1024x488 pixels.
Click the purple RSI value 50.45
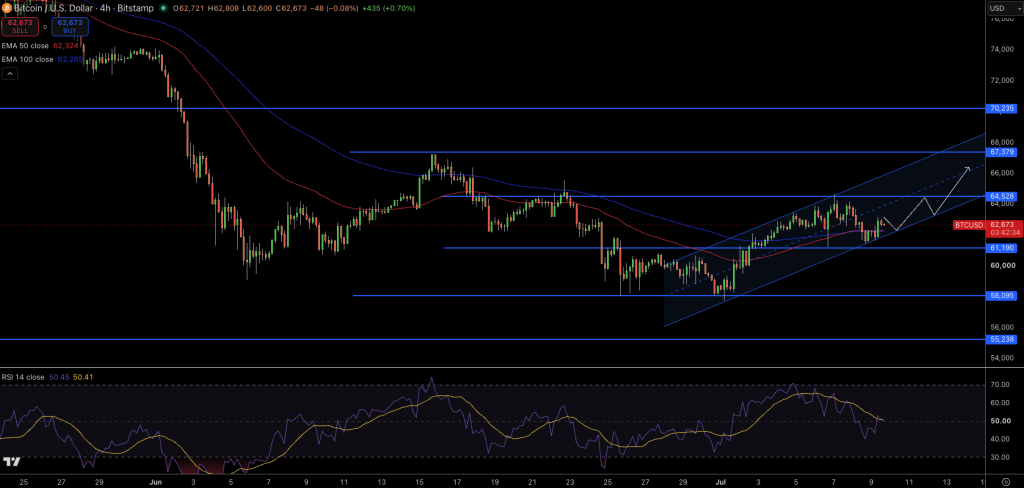pyautogui.click(x=59, y=377)
